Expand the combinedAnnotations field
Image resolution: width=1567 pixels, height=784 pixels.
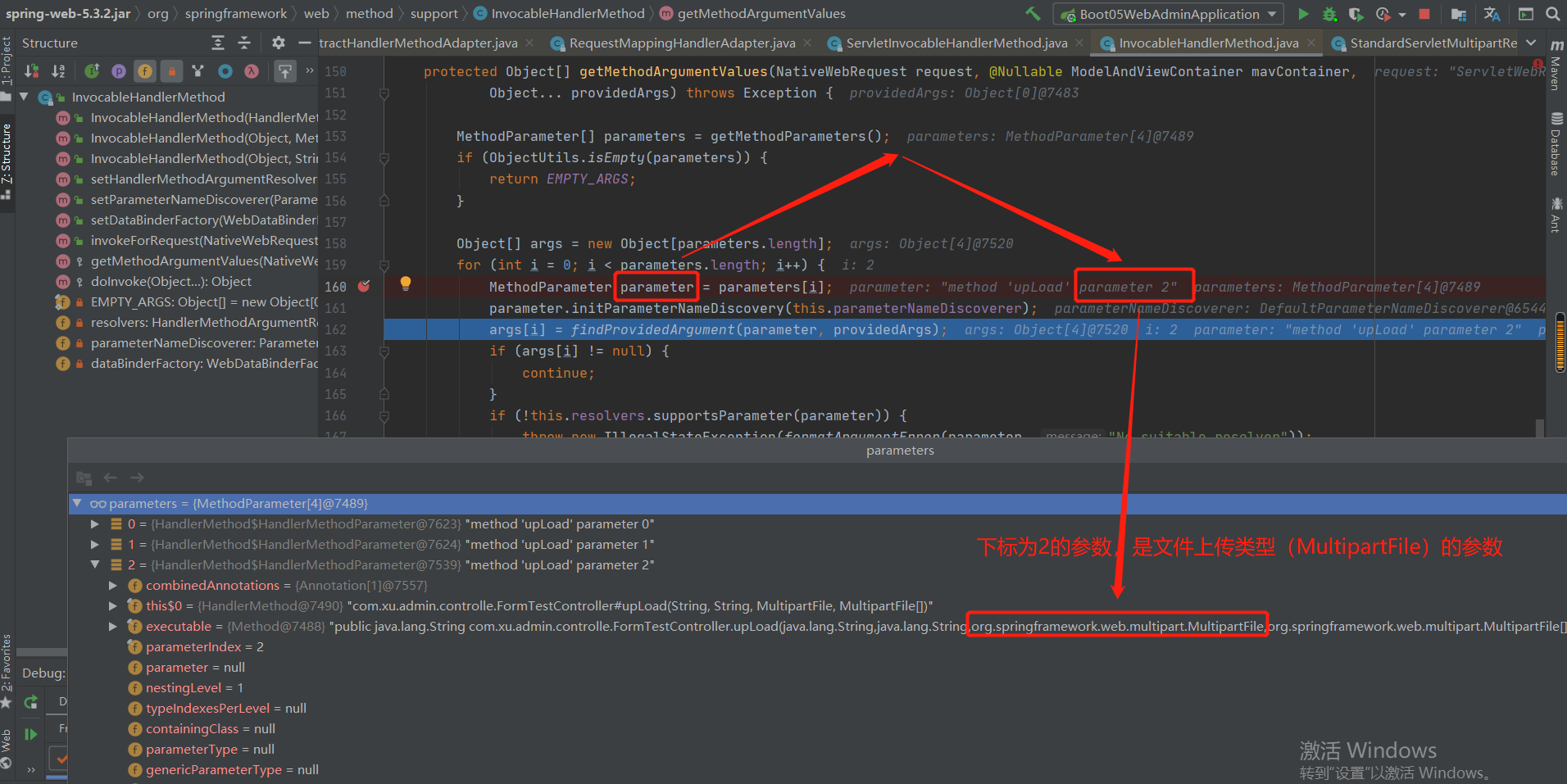(113, 585)
